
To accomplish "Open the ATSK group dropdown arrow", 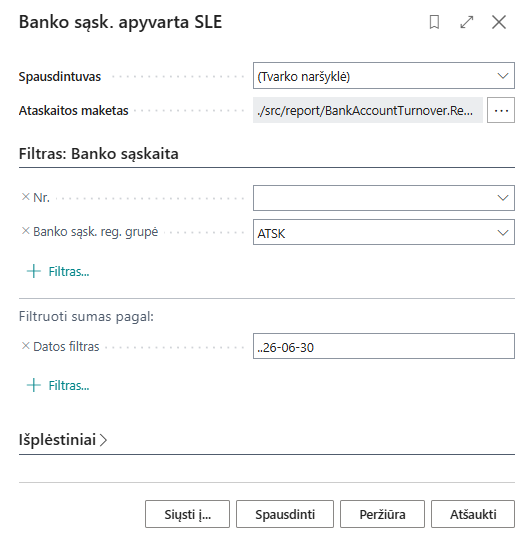I will (x=503, y=233).
